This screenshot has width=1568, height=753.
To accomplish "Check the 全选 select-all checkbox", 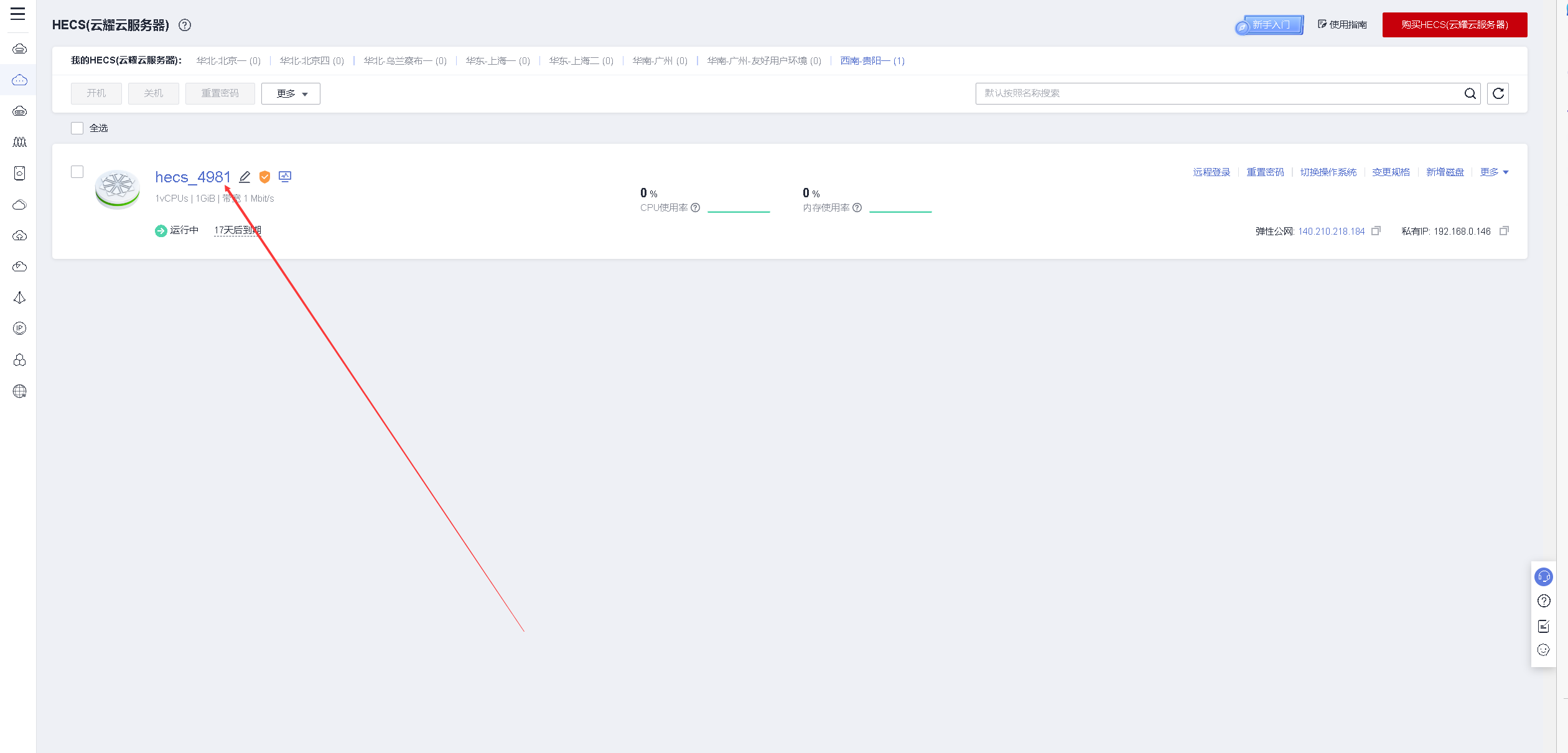I will (x=77, y=128).
